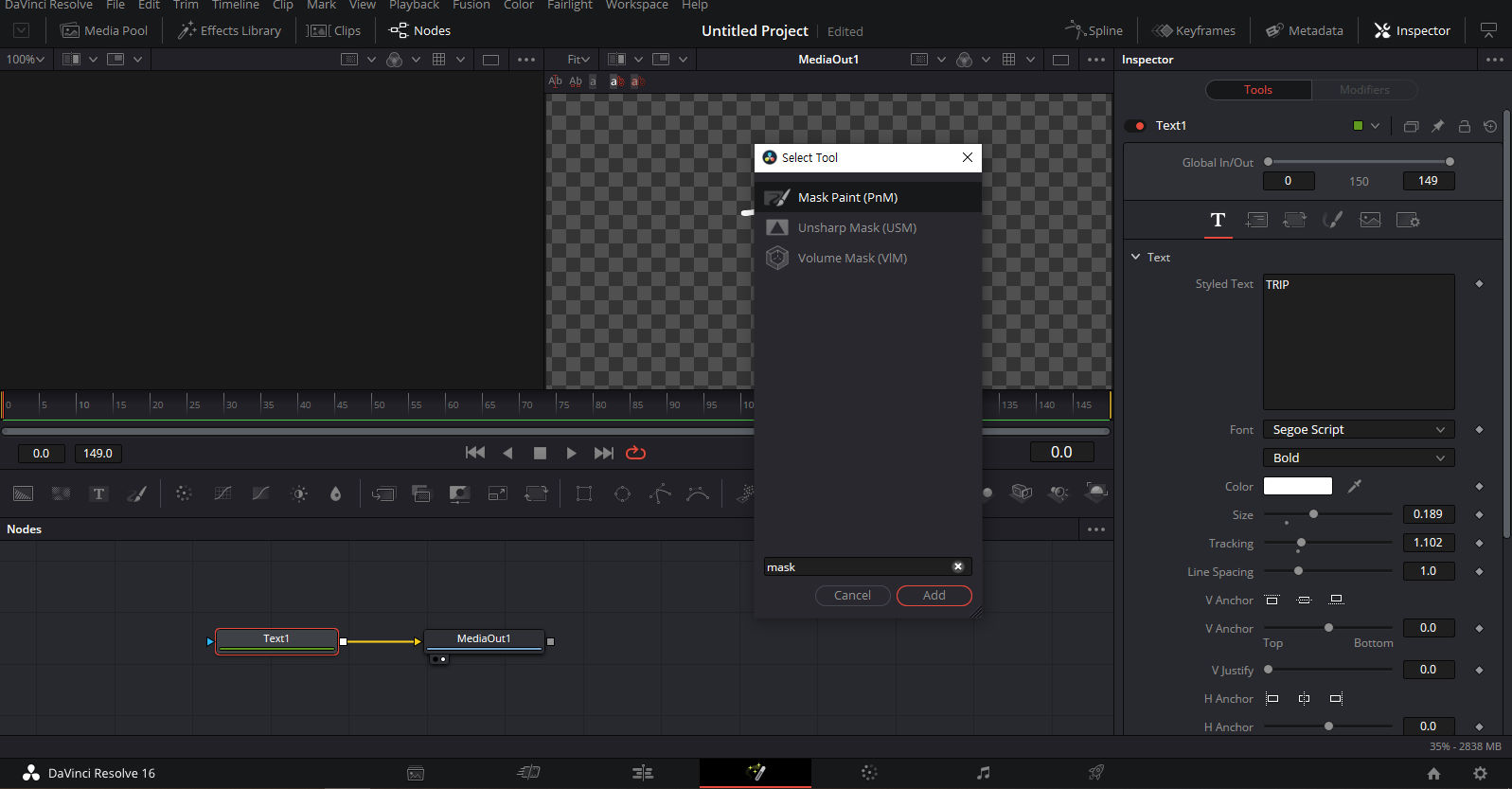Open Nodes panel three-dot options menu

coord(1096,529)
